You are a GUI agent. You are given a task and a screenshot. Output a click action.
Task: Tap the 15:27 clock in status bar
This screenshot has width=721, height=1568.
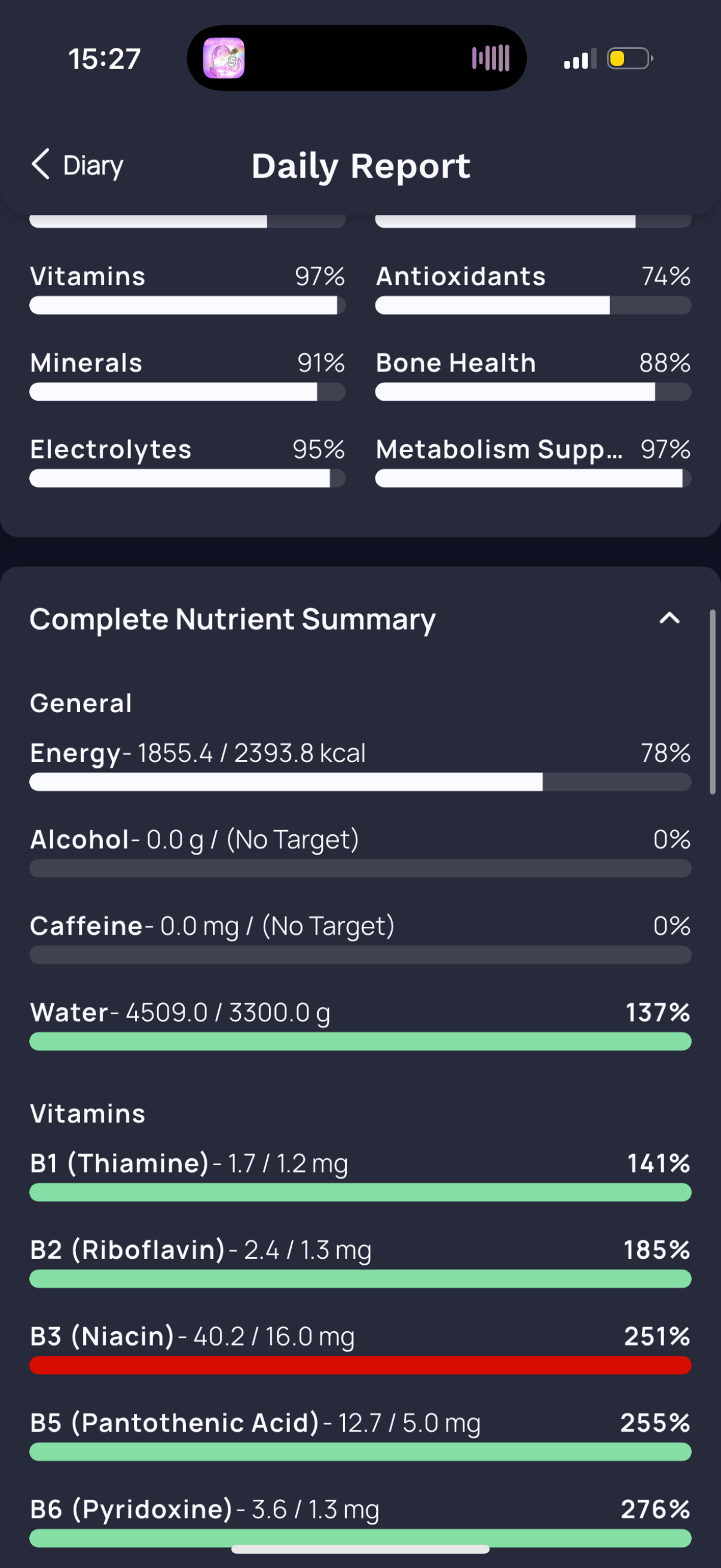point(104,59)
